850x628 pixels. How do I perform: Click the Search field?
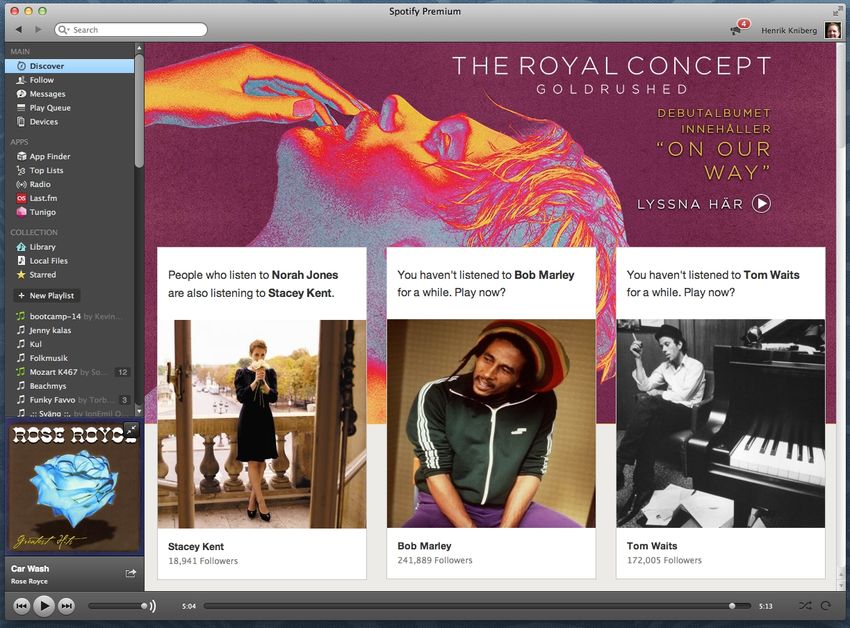point(131,29)
